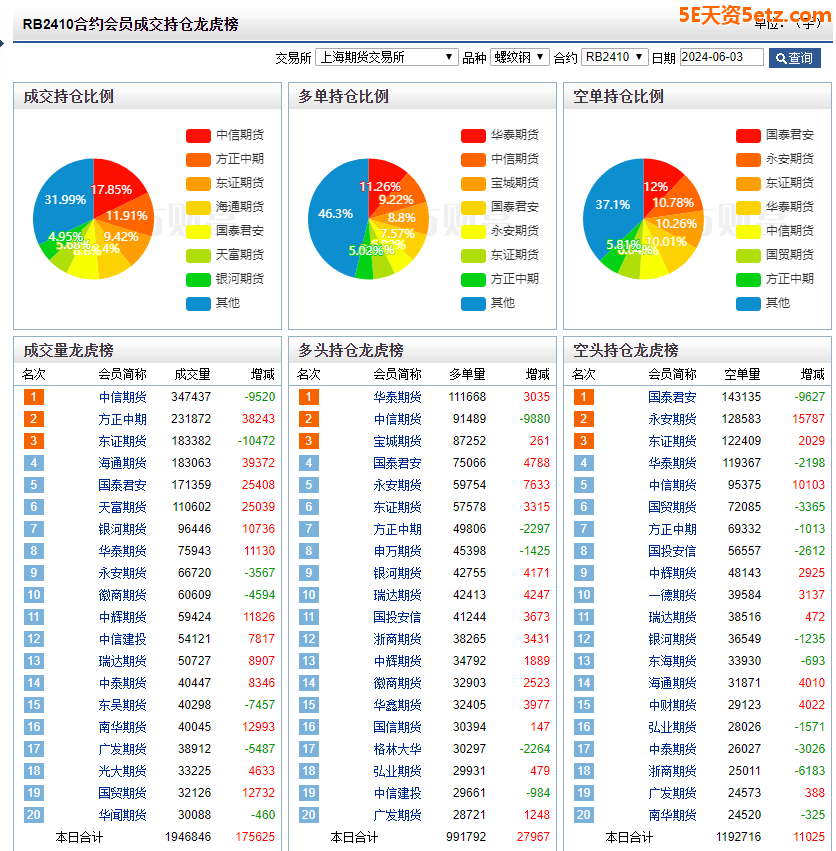Open the 交易所 exchange dropdown
The height and width of the screenshot is (851, 836).
tap(386, 57)
